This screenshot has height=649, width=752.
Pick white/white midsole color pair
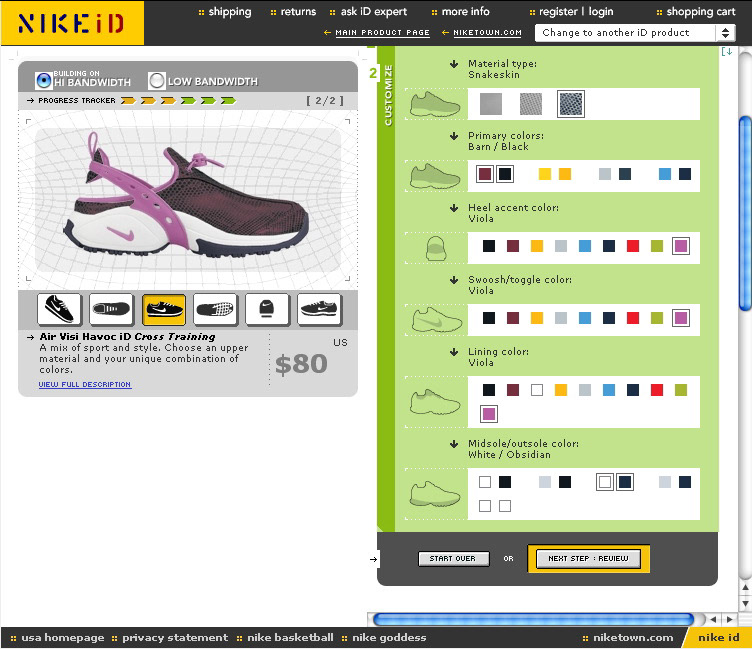[x=495, y=506]
